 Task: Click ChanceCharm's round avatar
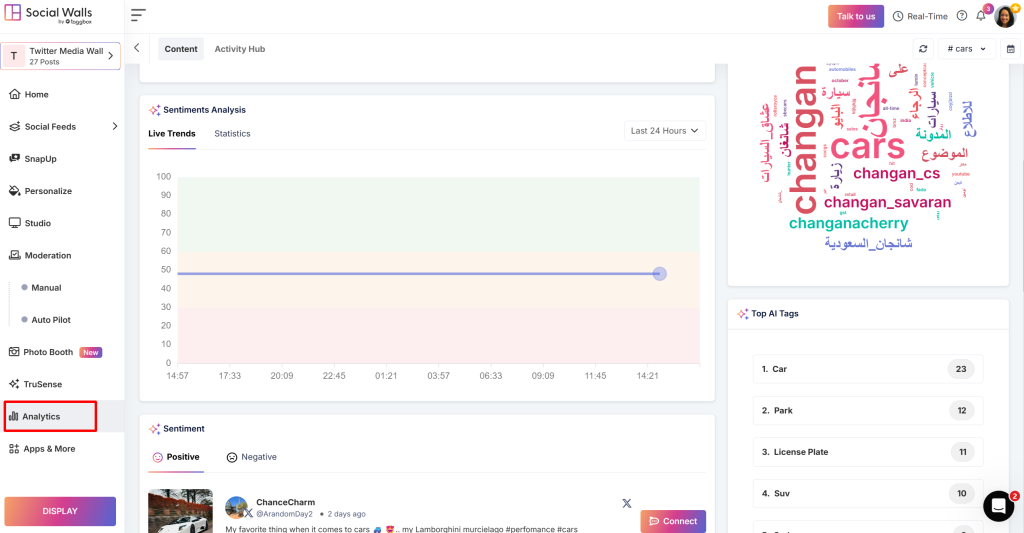point(236,508)
